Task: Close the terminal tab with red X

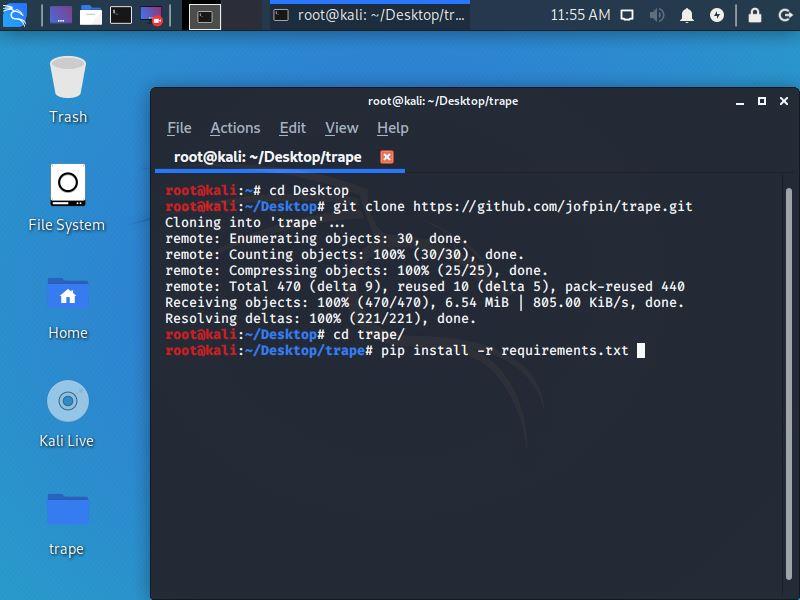Action: click(x=387, y=157)
